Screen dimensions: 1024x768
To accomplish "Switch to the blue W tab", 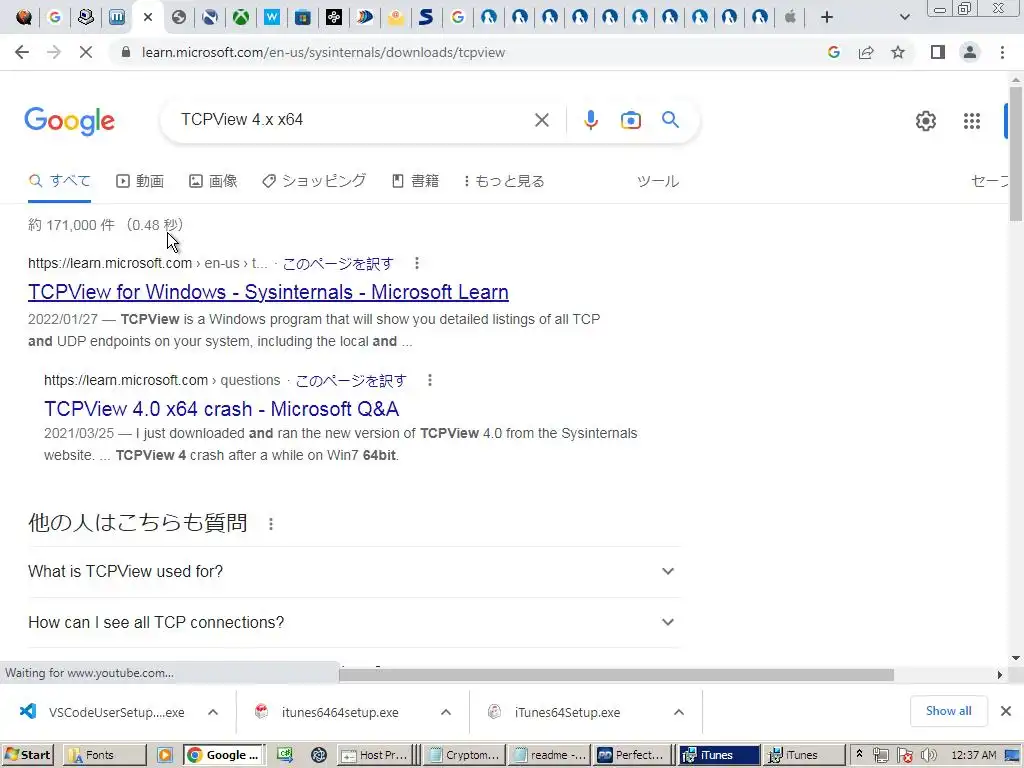I will 272,17.
